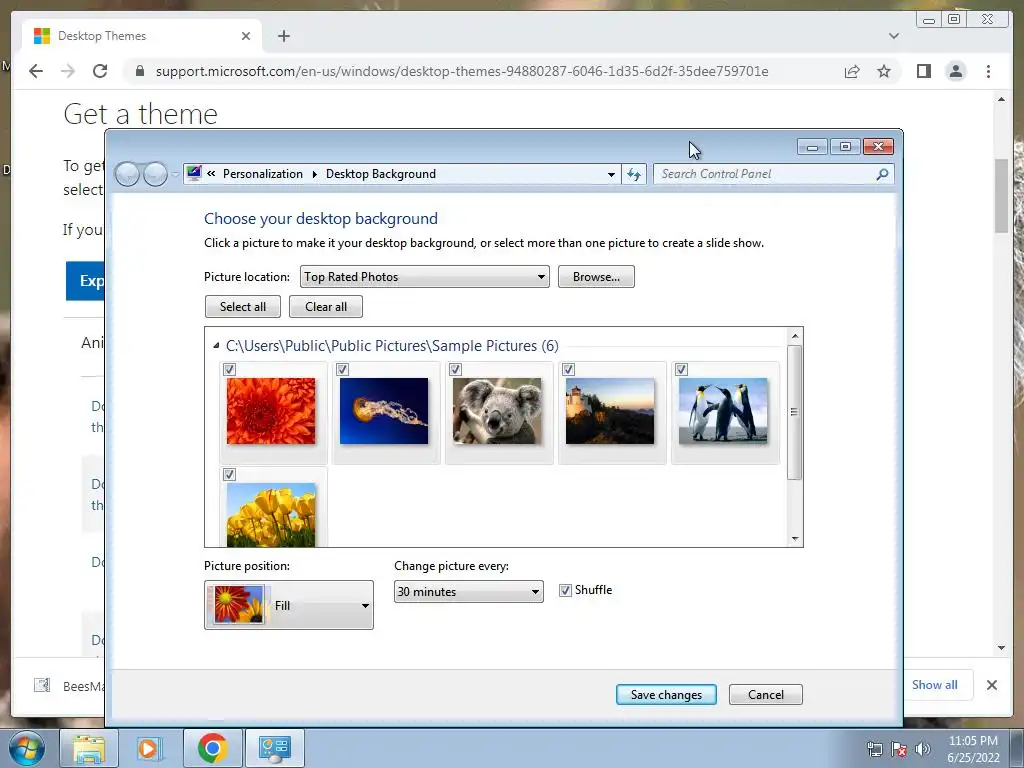Open Windows Explorer from the taskbar
Viewport: 1024px width, 768px height.
click(88, 748)
